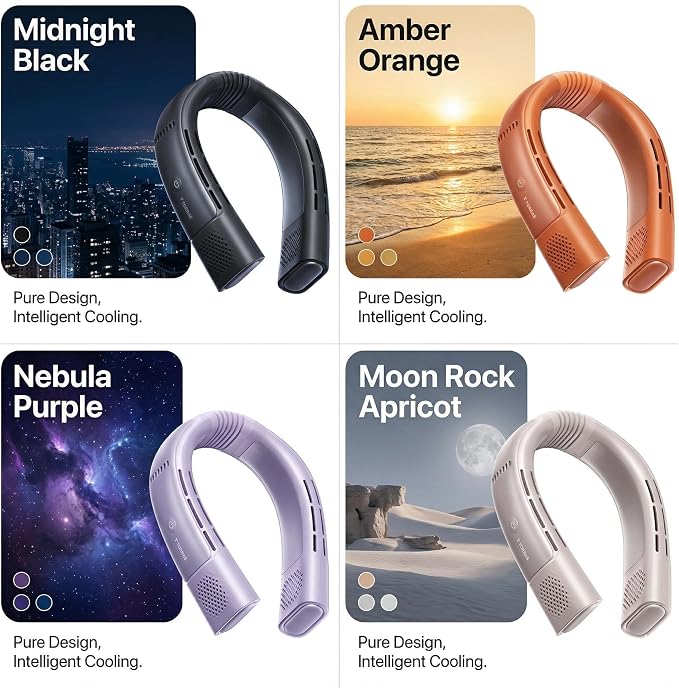Click the tagline beneath the Moon Rock Apricot card

pos(422,652)
